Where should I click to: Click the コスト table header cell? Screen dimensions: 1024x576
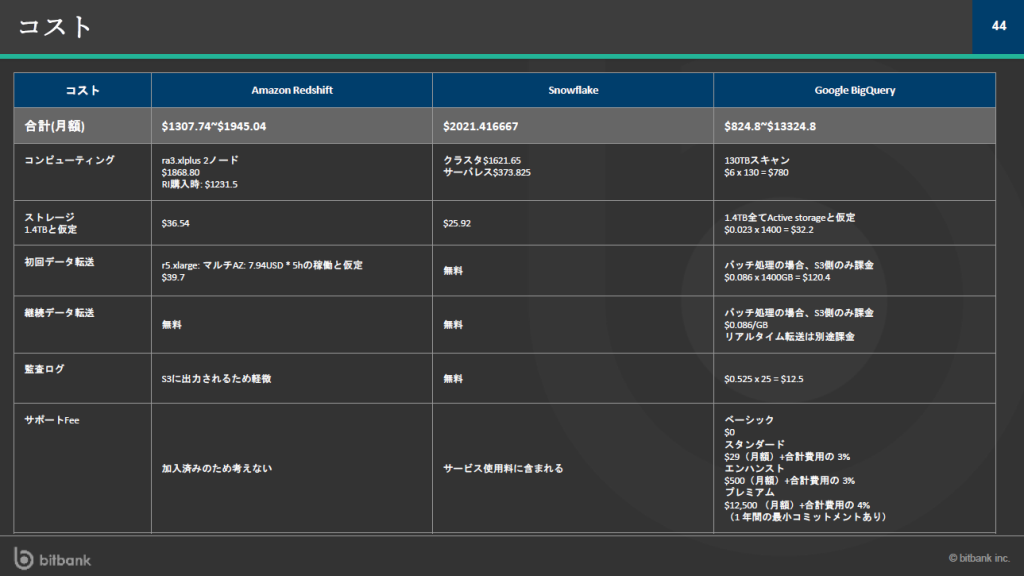point(82,90)
